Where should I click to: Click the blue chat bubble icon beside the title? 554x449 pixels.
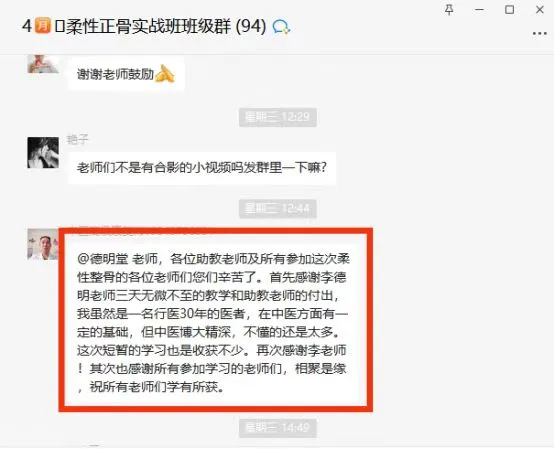pos(281,27)
